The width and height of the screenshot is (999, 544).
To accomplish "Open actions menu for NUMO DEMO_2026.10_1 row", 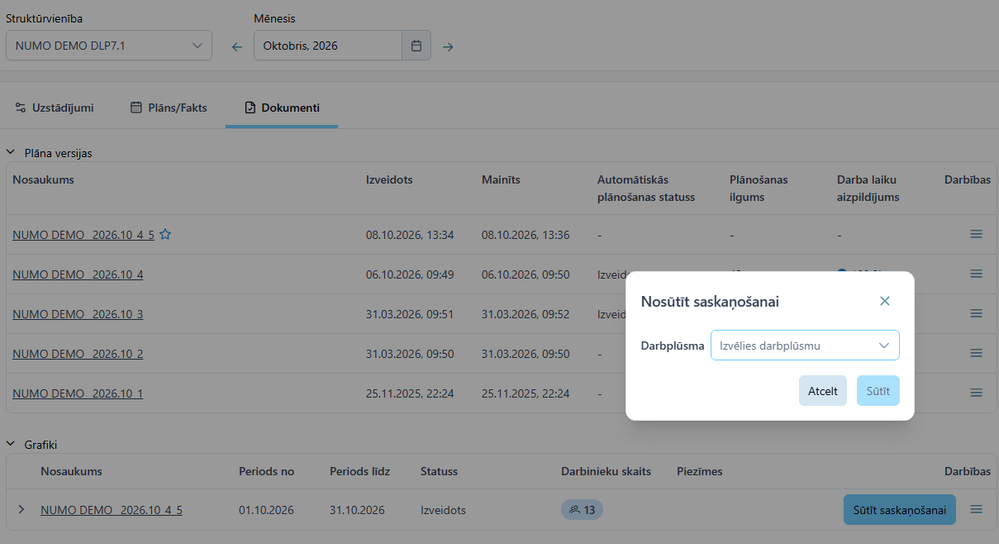I will [x=975, y=392].
